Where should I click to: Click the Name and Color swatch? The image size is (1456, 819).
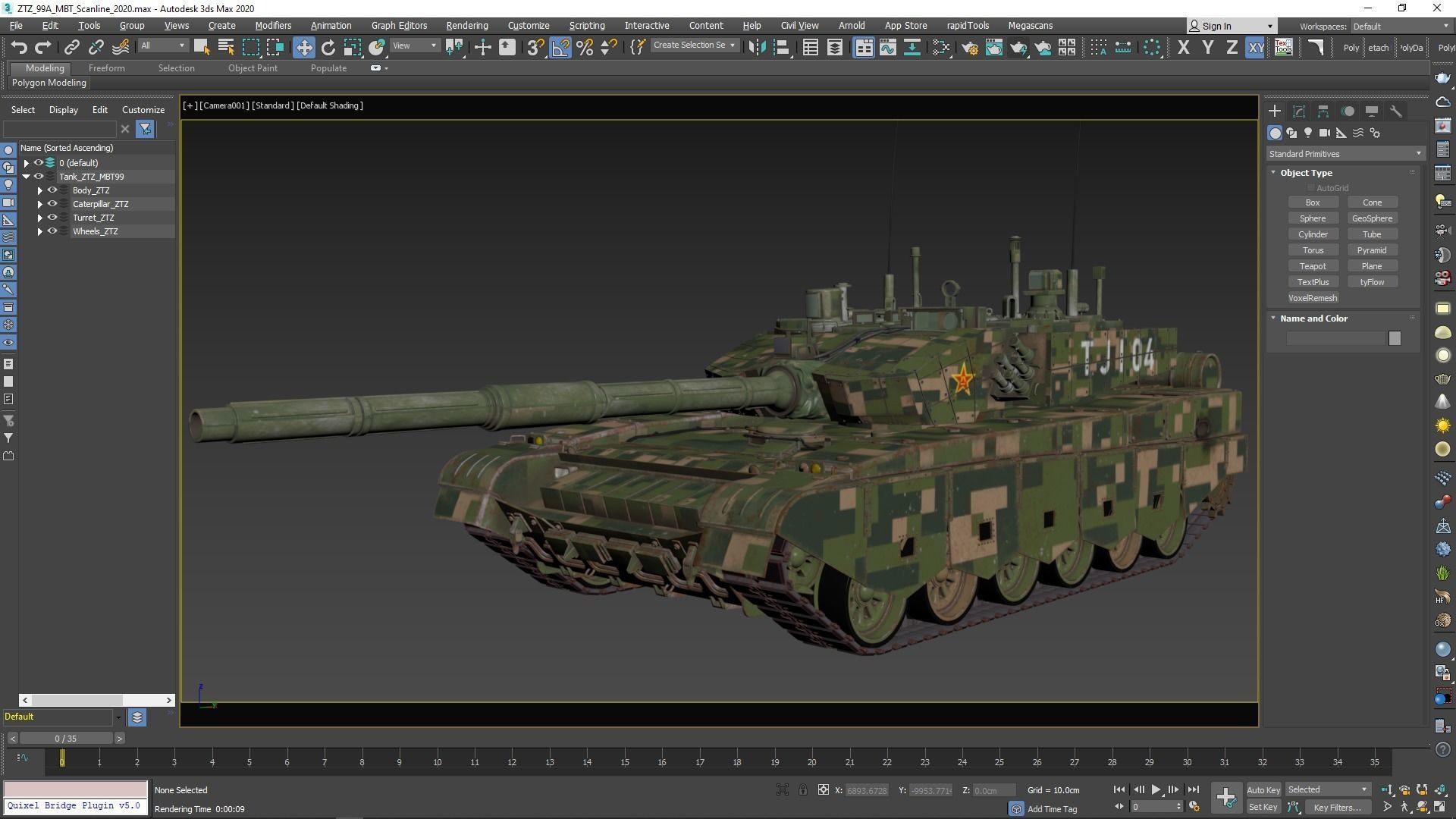(1394, 338)
